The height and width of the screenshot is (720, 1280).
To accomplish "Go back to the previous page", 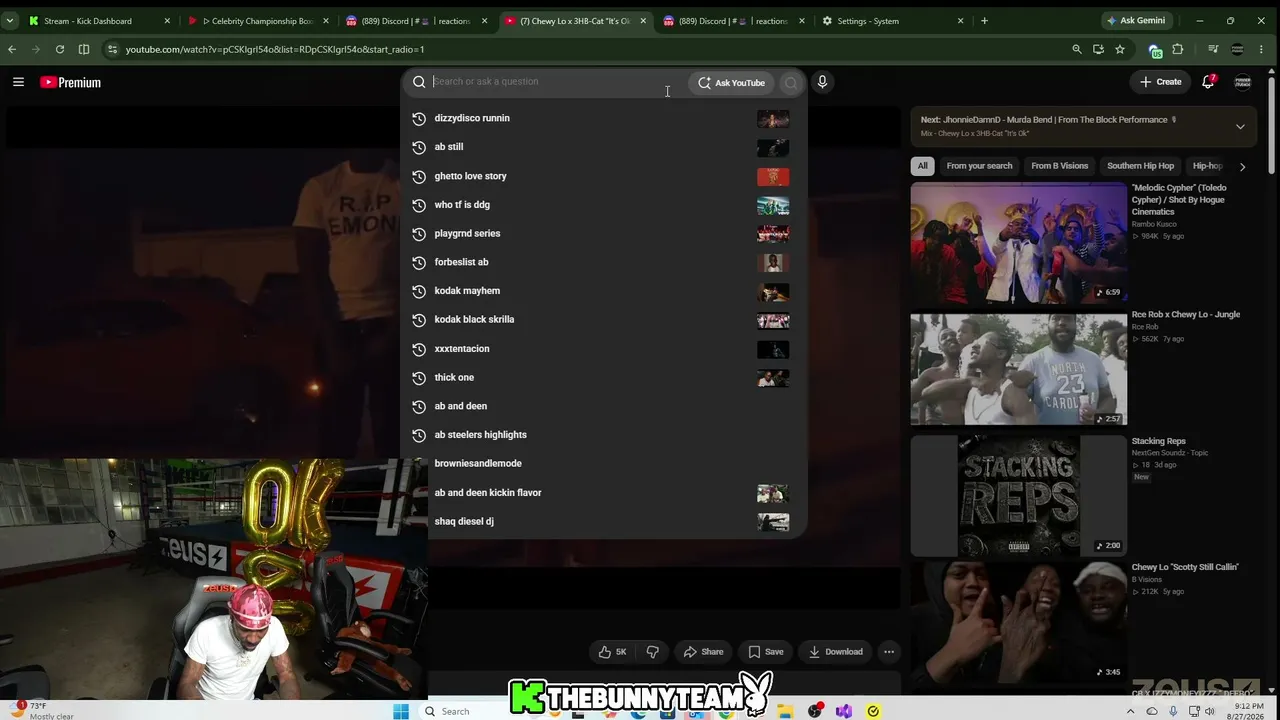I will pos(12,49).
